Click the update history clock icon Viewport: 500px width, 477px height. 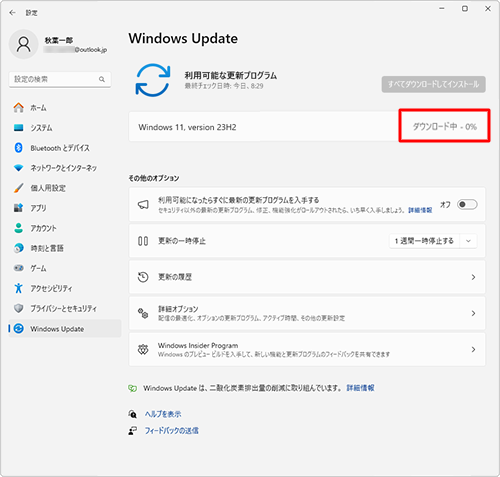pyautogui.click(x=143, y=277)
